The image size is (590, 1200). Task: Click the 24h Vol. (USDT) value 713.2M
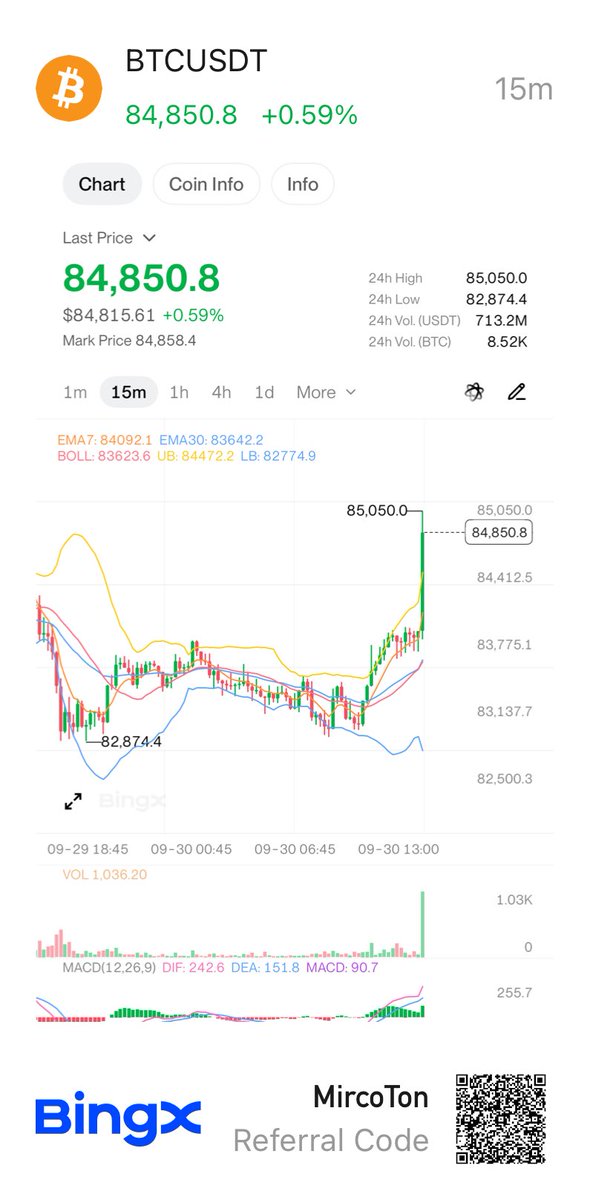point(501,320)
